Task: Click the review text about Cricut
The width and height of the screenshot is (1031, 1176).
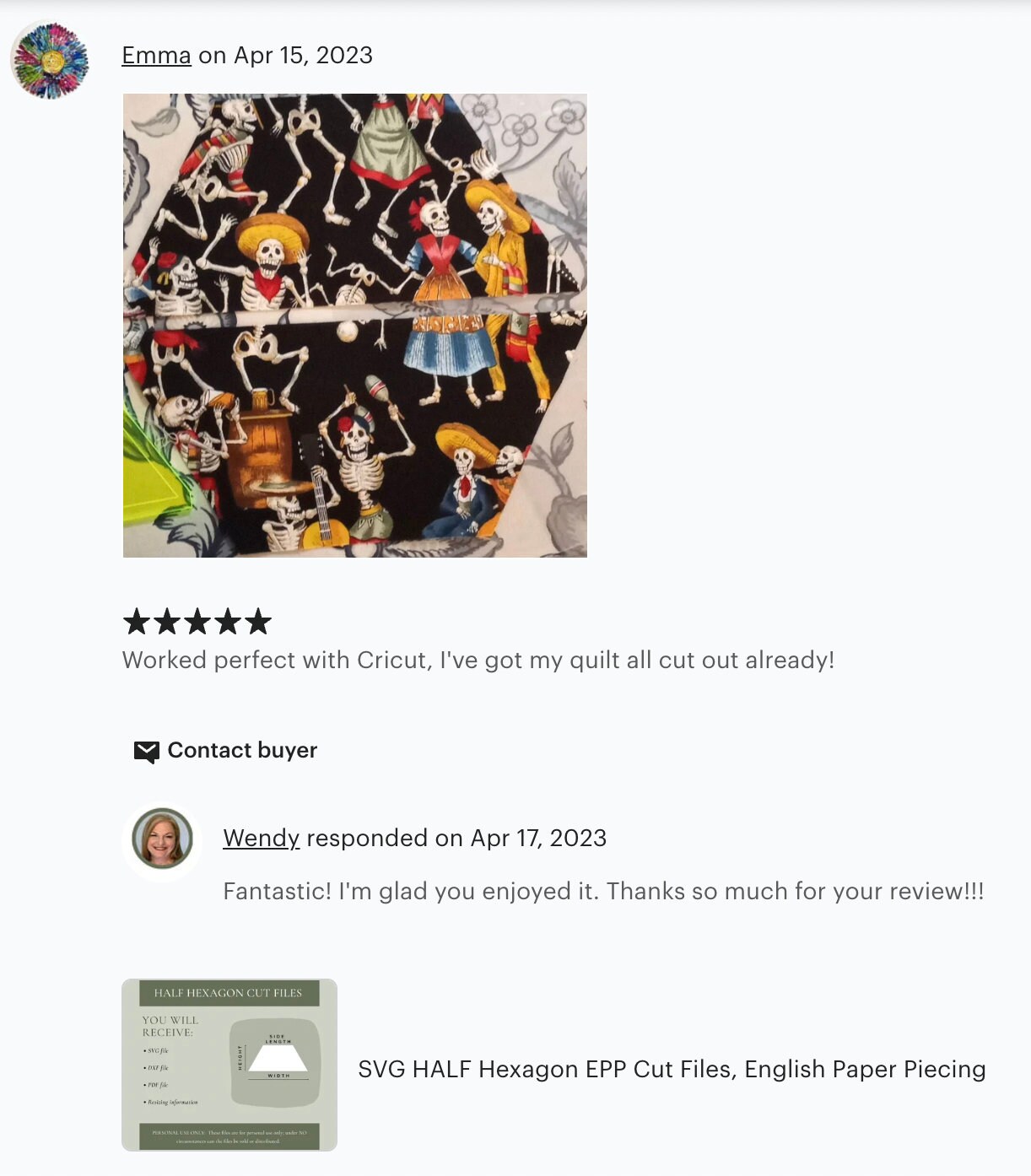Action: coord(478,660)
